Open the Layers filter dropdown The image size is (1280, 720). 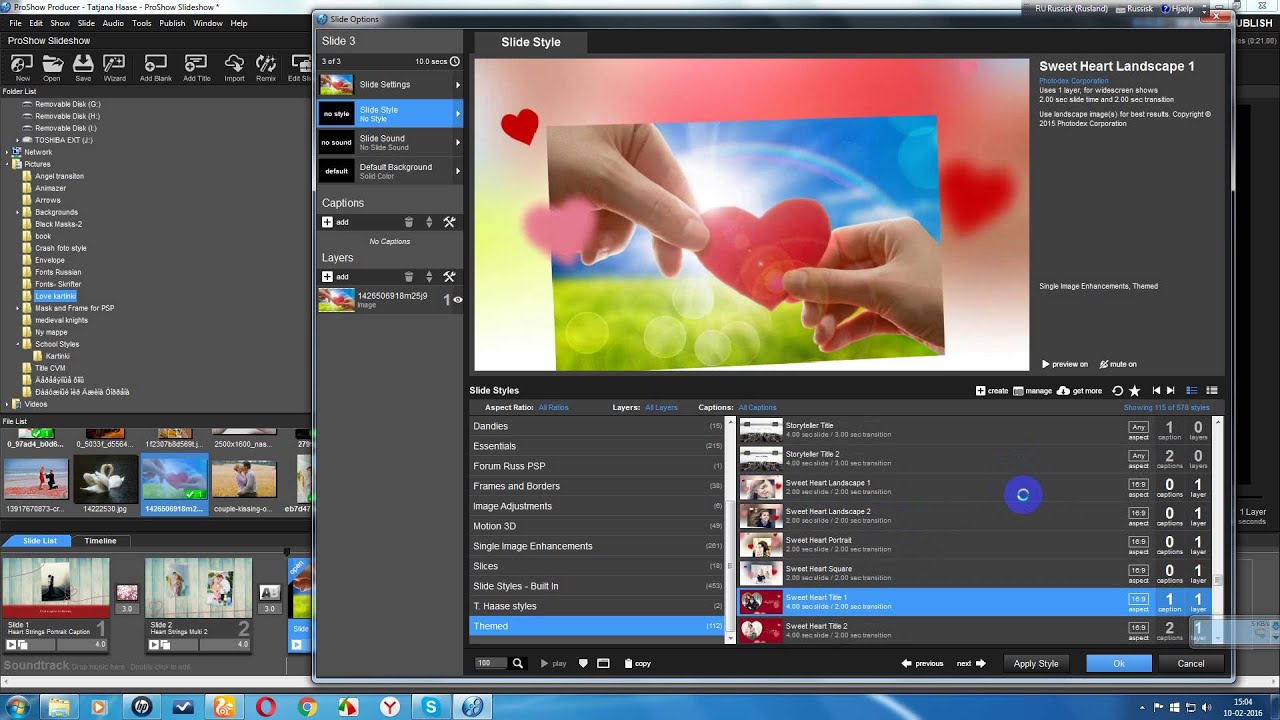click(x=661, y=408)
